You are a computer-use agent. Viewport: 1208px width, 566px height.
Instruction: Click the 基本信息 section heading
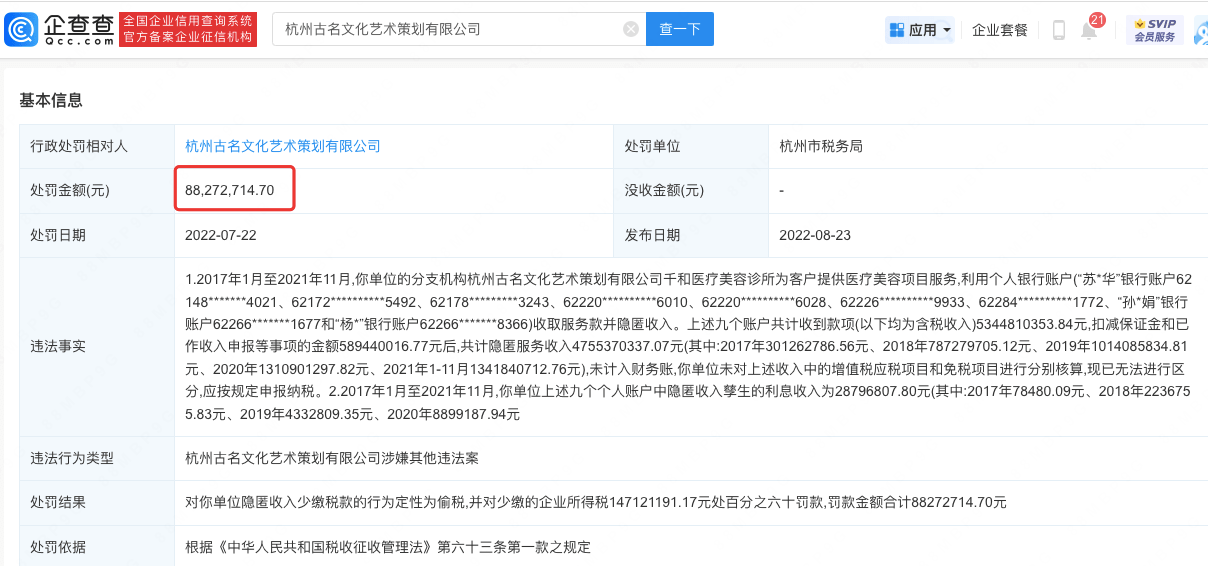[51, 100]
